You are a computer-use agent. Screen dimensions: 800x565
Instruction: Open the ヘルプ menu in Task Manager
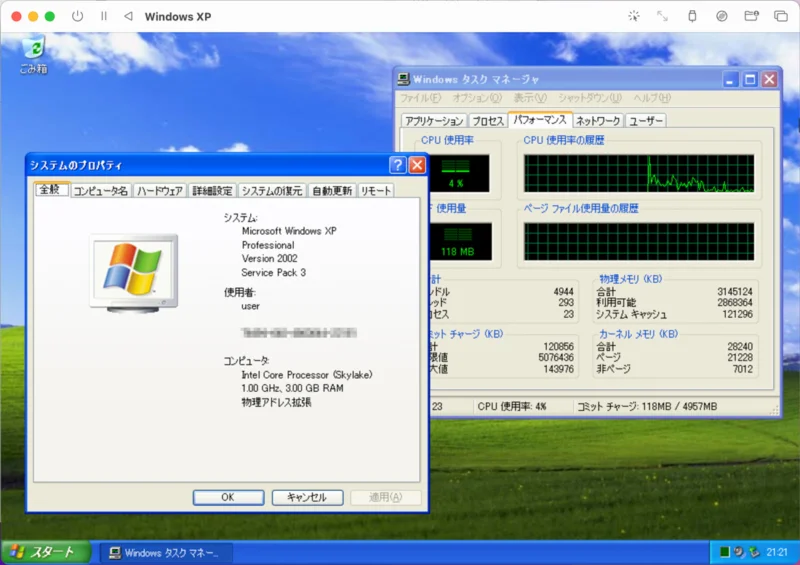tap(652, 97)
